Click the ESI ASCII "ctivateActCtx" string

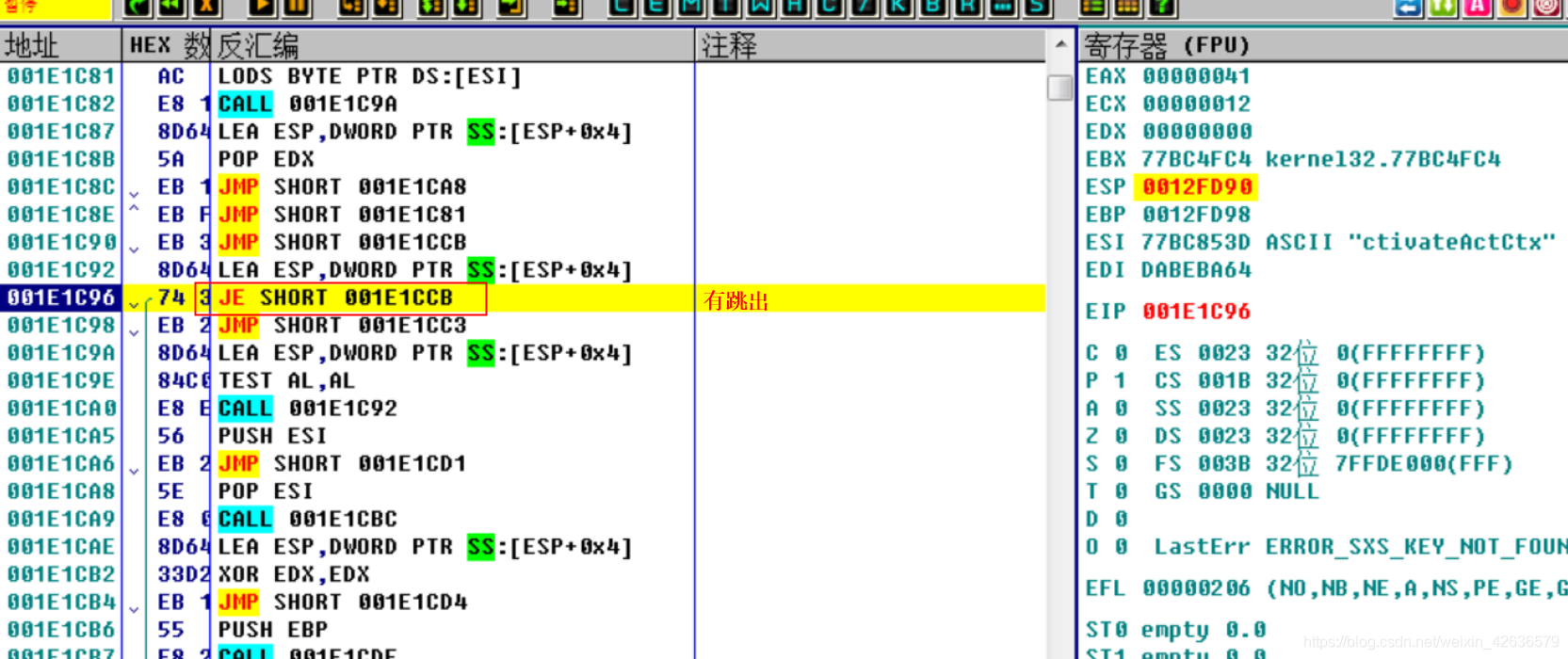[1411, 242]
